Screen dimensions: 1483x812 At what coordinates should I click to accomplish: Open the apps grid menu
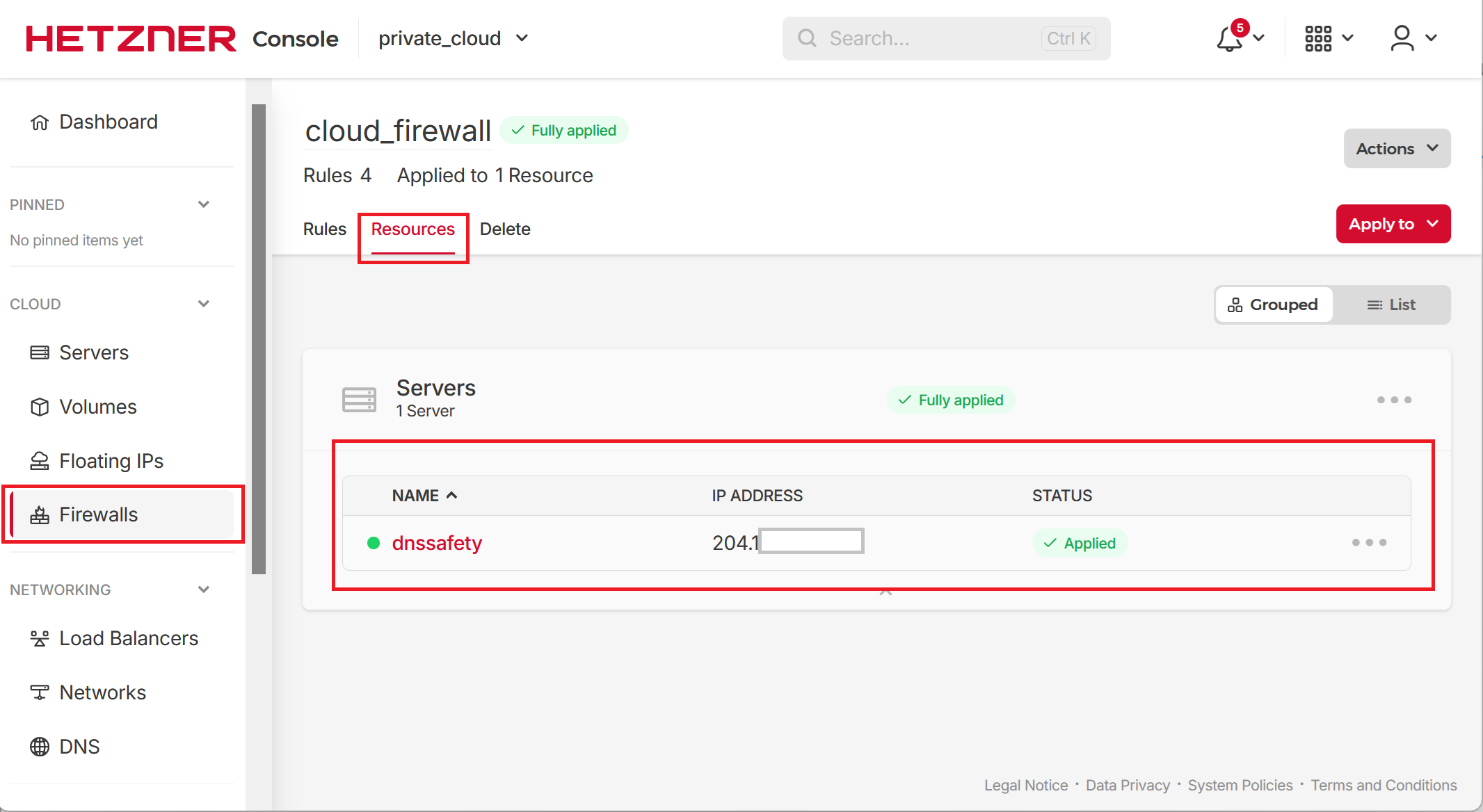tap(1329, 38)
